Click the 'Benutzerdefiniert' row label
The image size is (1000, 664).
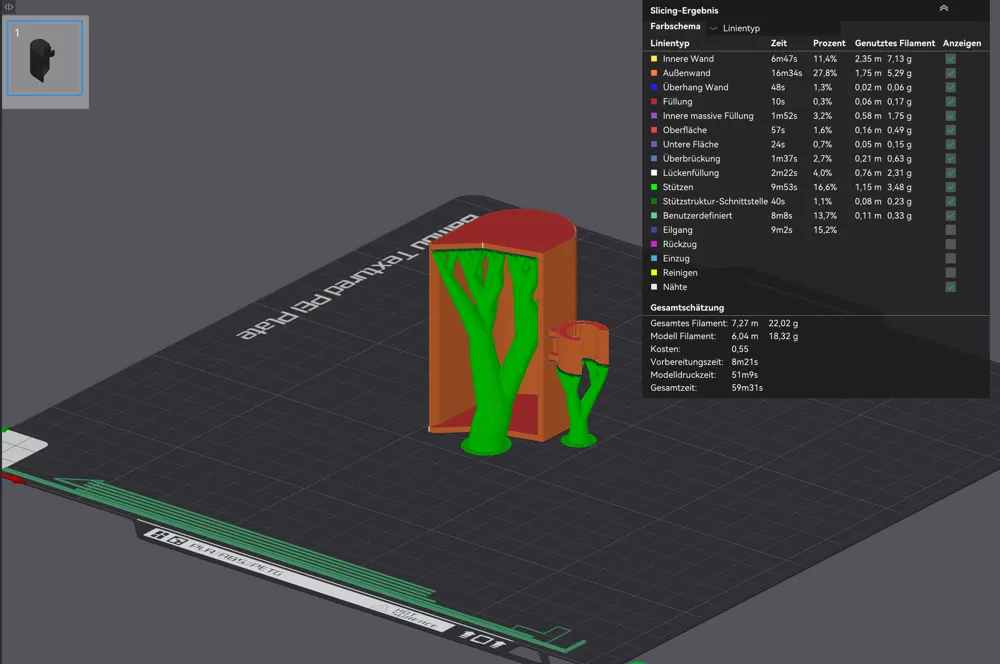click(697, 216)
